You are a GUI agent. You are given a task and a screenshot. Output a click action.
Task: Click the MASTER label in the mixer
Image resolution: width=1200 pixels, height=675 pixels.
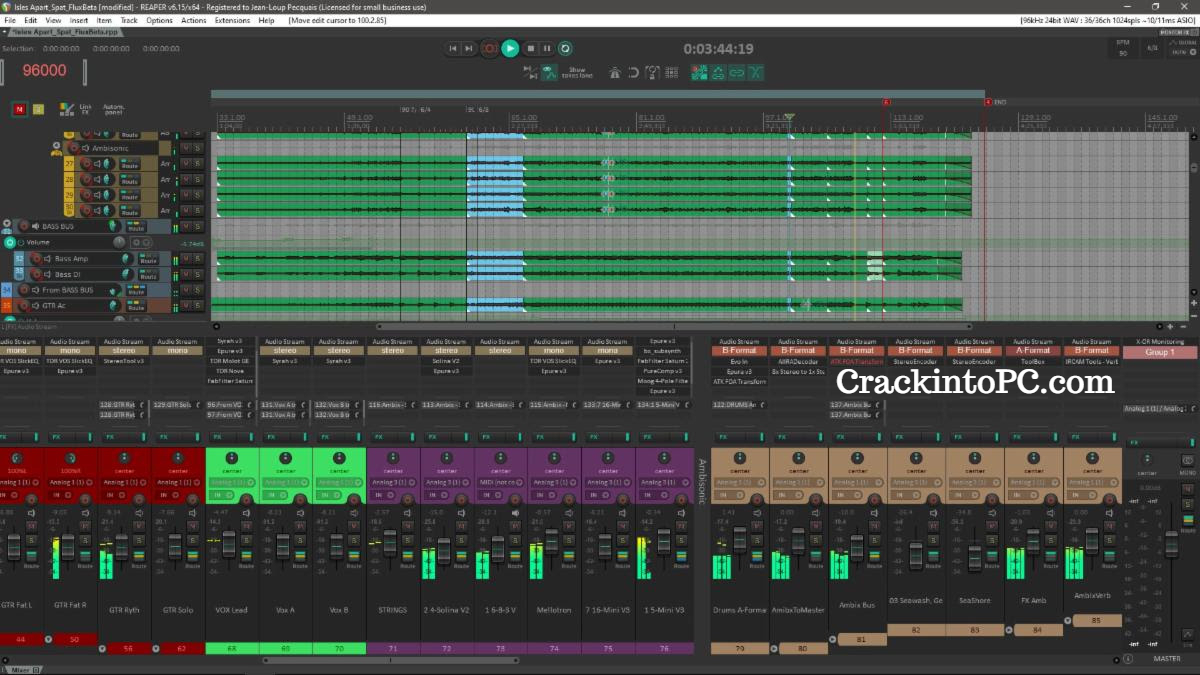pos(1167,658)
